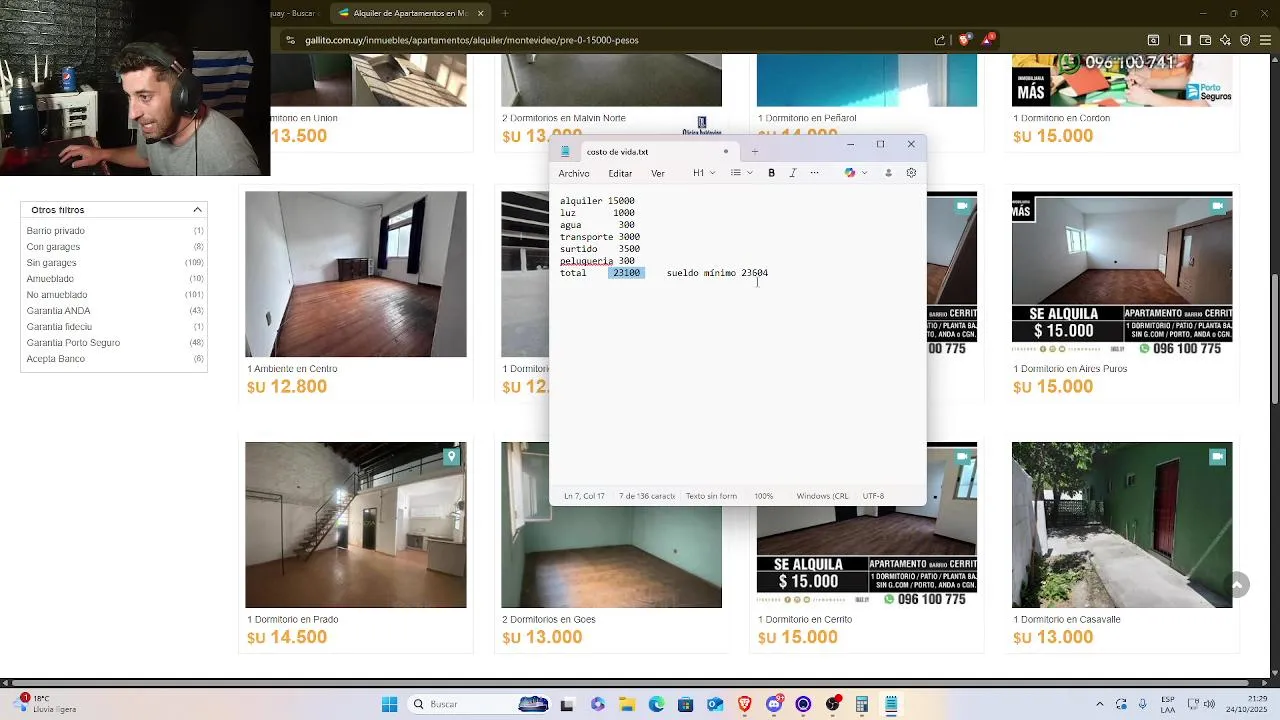Open the Copilot icon in Notepad toolbar

click(x=850, y=173)
